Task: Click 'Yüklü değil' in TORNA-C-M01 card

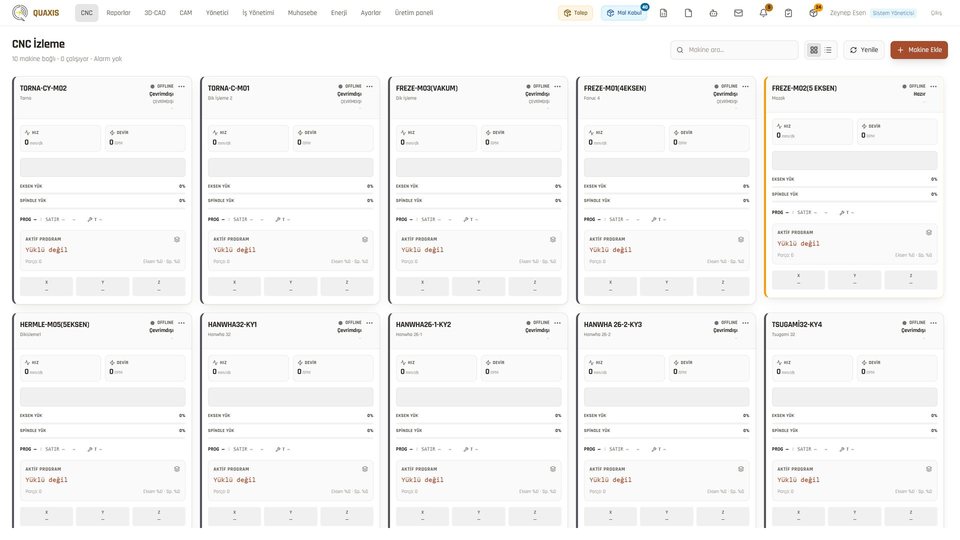Action: (234, 250)
